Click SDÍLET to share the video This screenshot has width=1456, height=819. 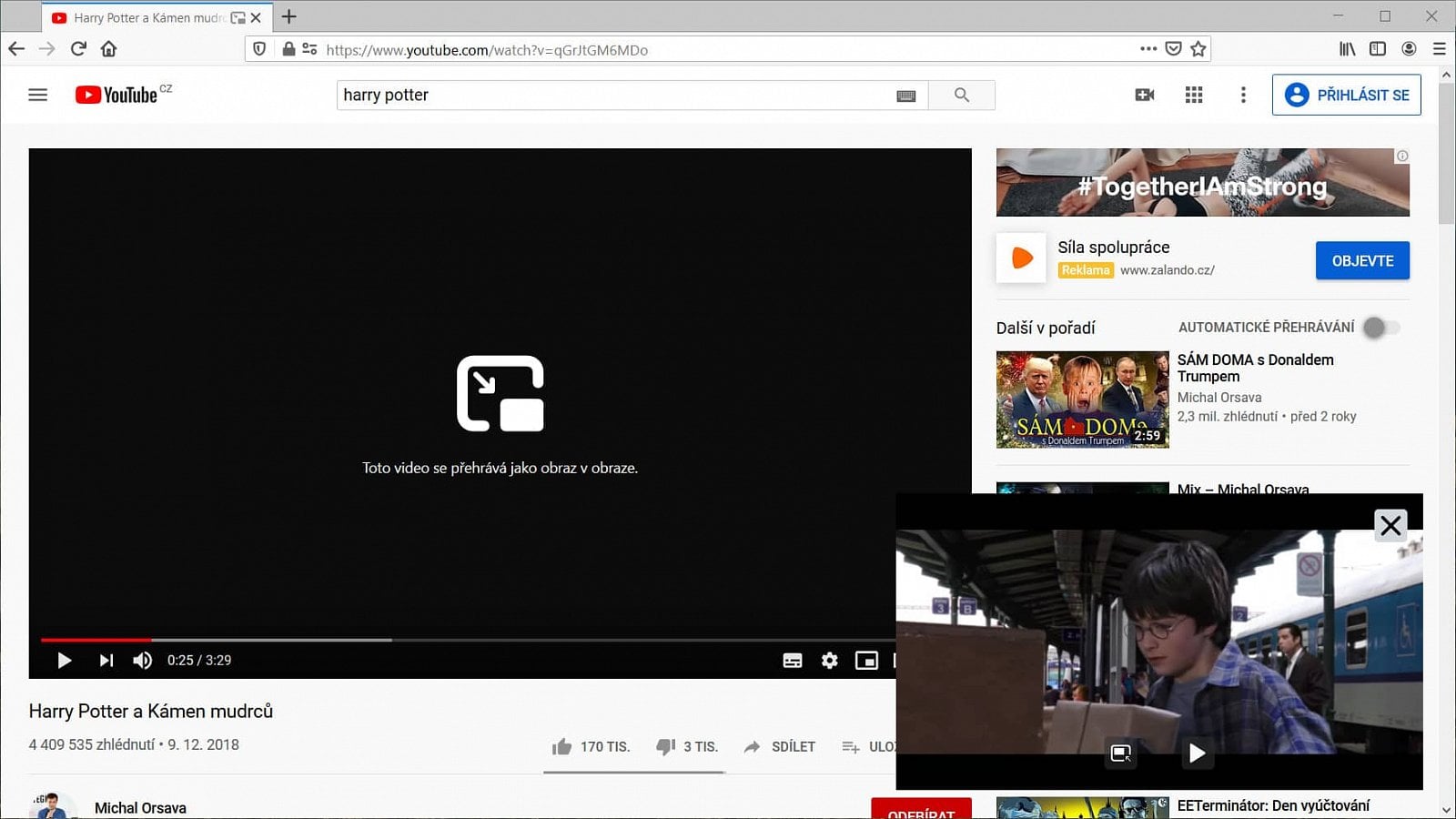[780, 746]
